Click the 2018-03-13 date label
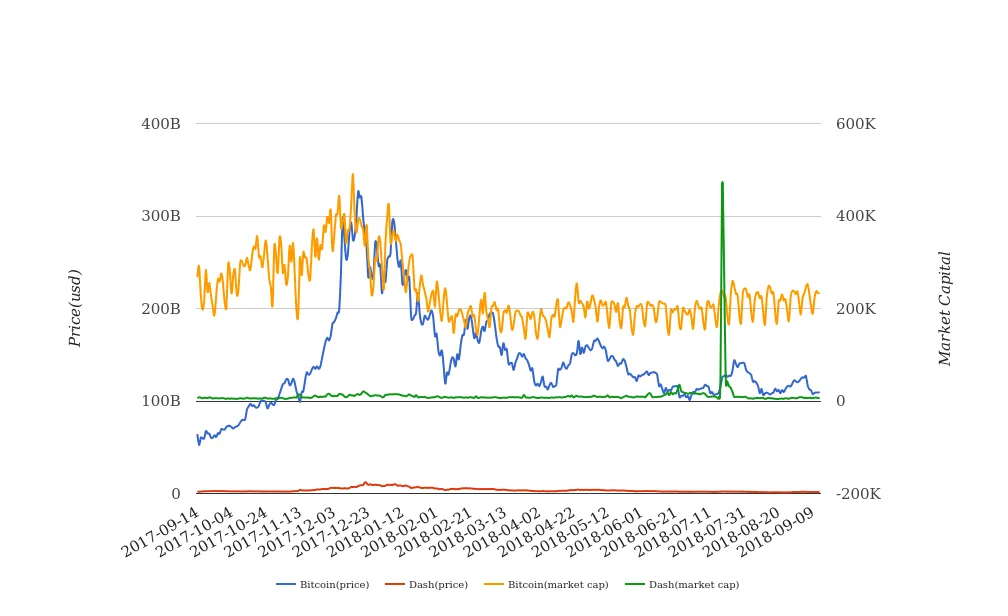The image size is (1008, 616). click(x=469, y=531)
